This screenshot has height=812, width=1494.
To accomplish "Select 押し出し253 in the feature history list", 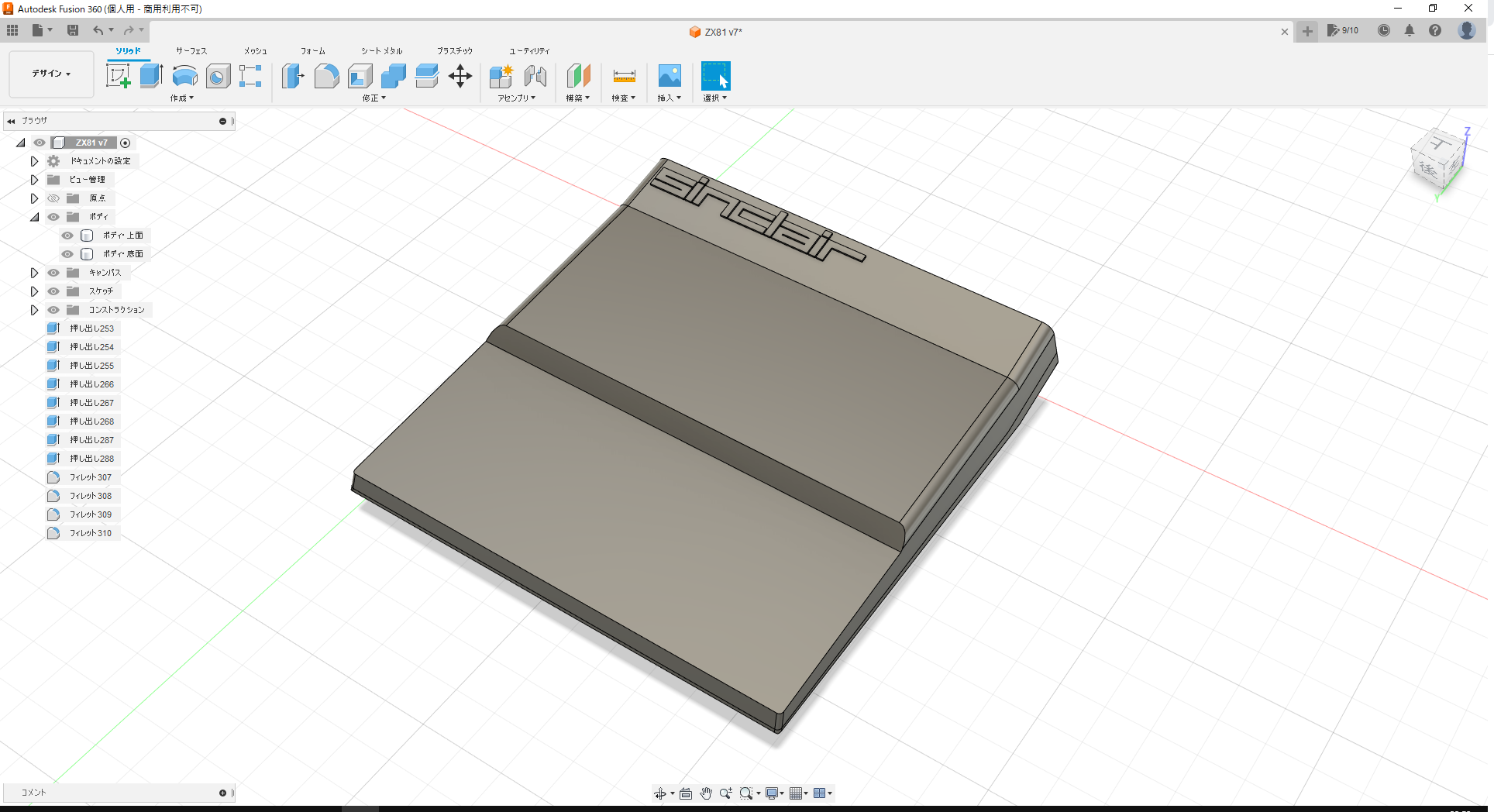I will tap(91, 328).
